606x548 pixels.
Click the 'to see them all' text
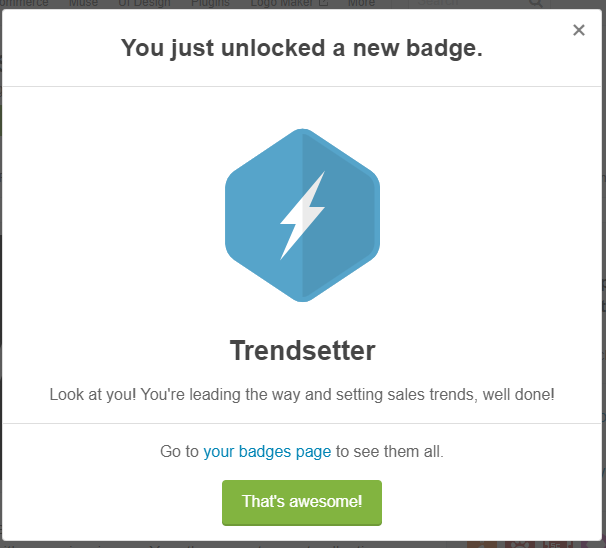(389, 452)
